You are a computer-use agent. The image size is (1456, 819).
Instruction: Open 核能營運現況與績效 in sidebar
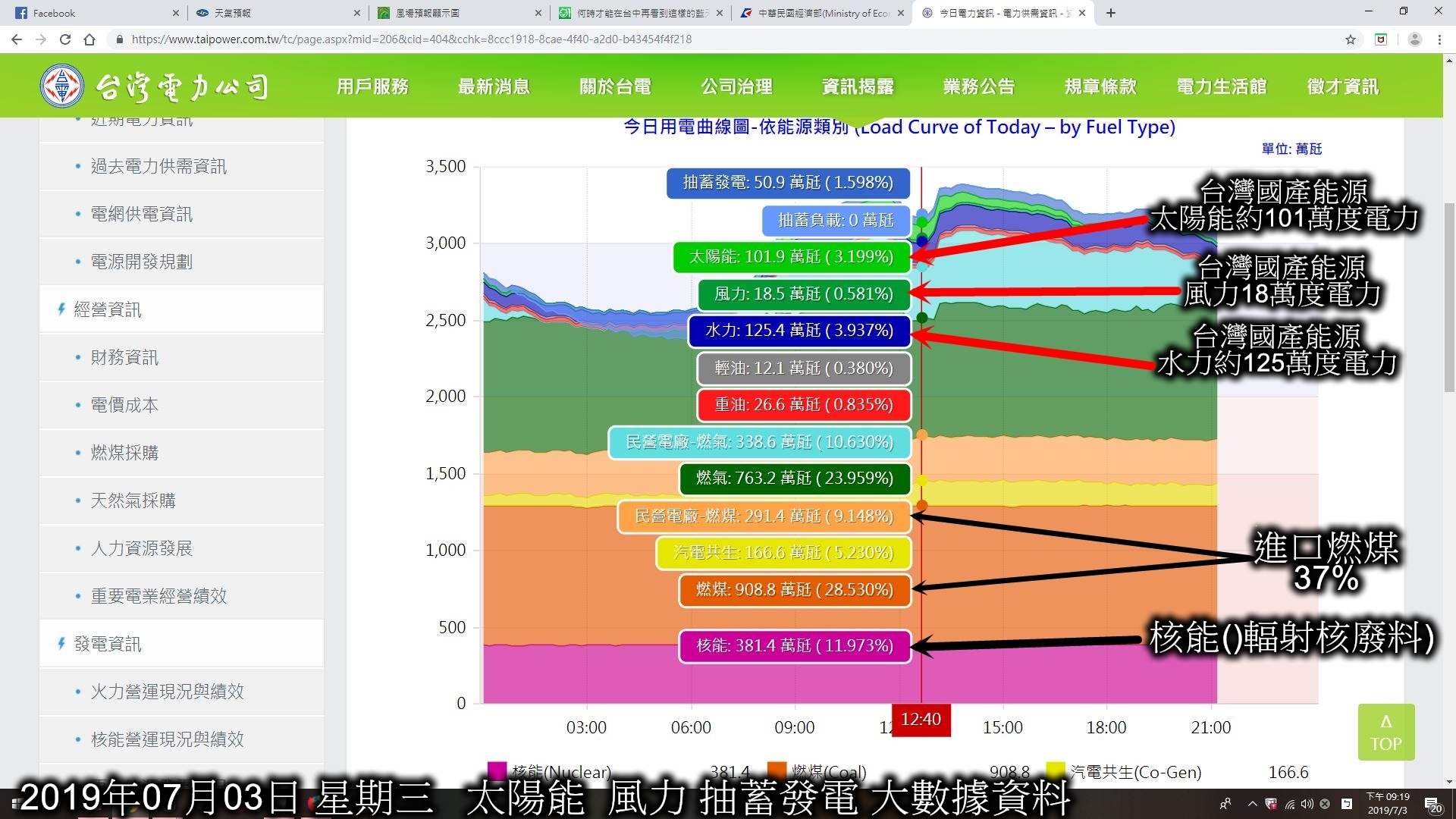tap(182, 739)
